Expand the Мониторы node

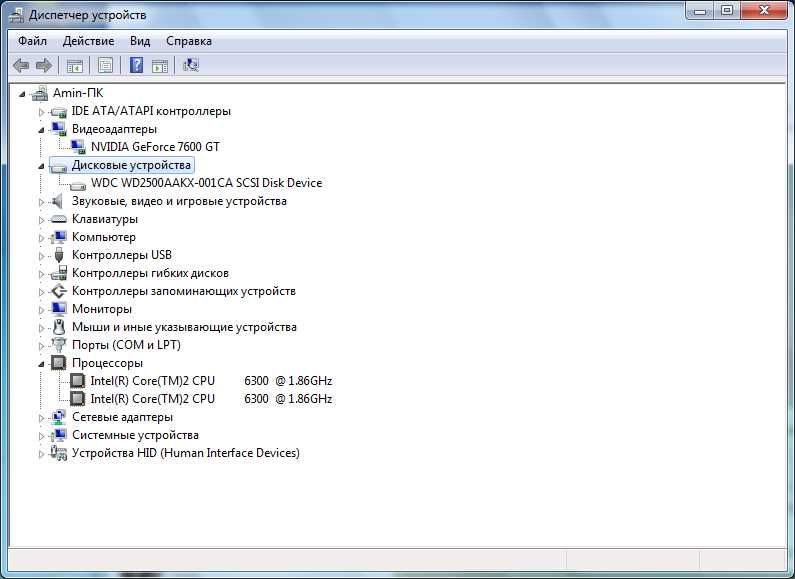point(42,310)
